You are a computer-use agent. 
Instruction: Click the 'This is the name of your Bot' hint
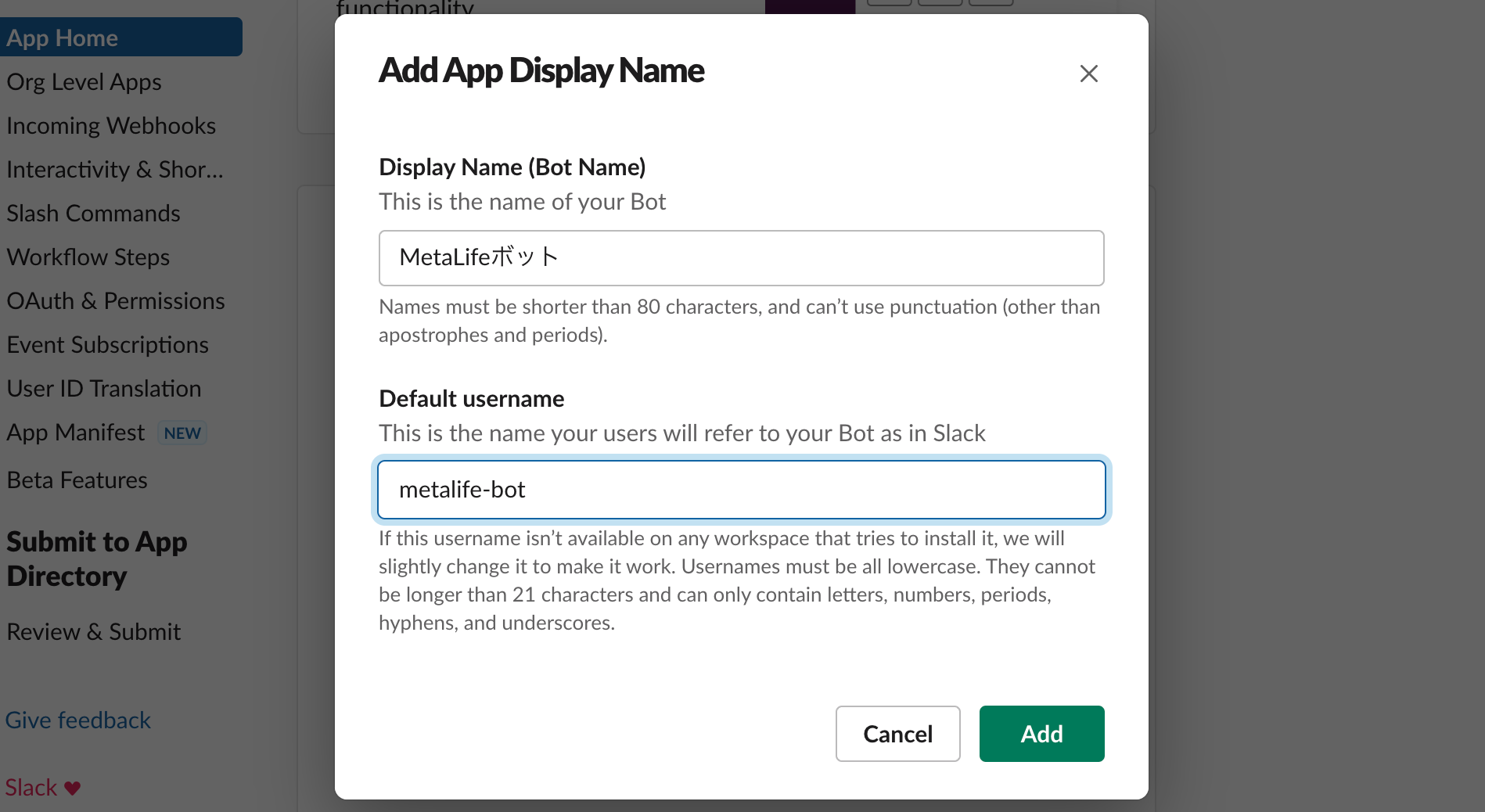tap(522, 202)
